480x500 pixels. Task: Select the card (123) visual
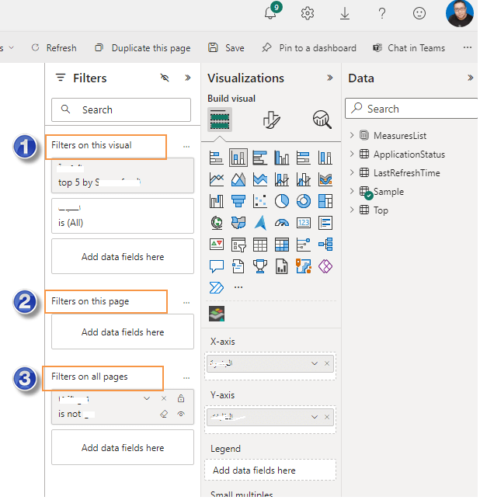click(x=303, y=223)
